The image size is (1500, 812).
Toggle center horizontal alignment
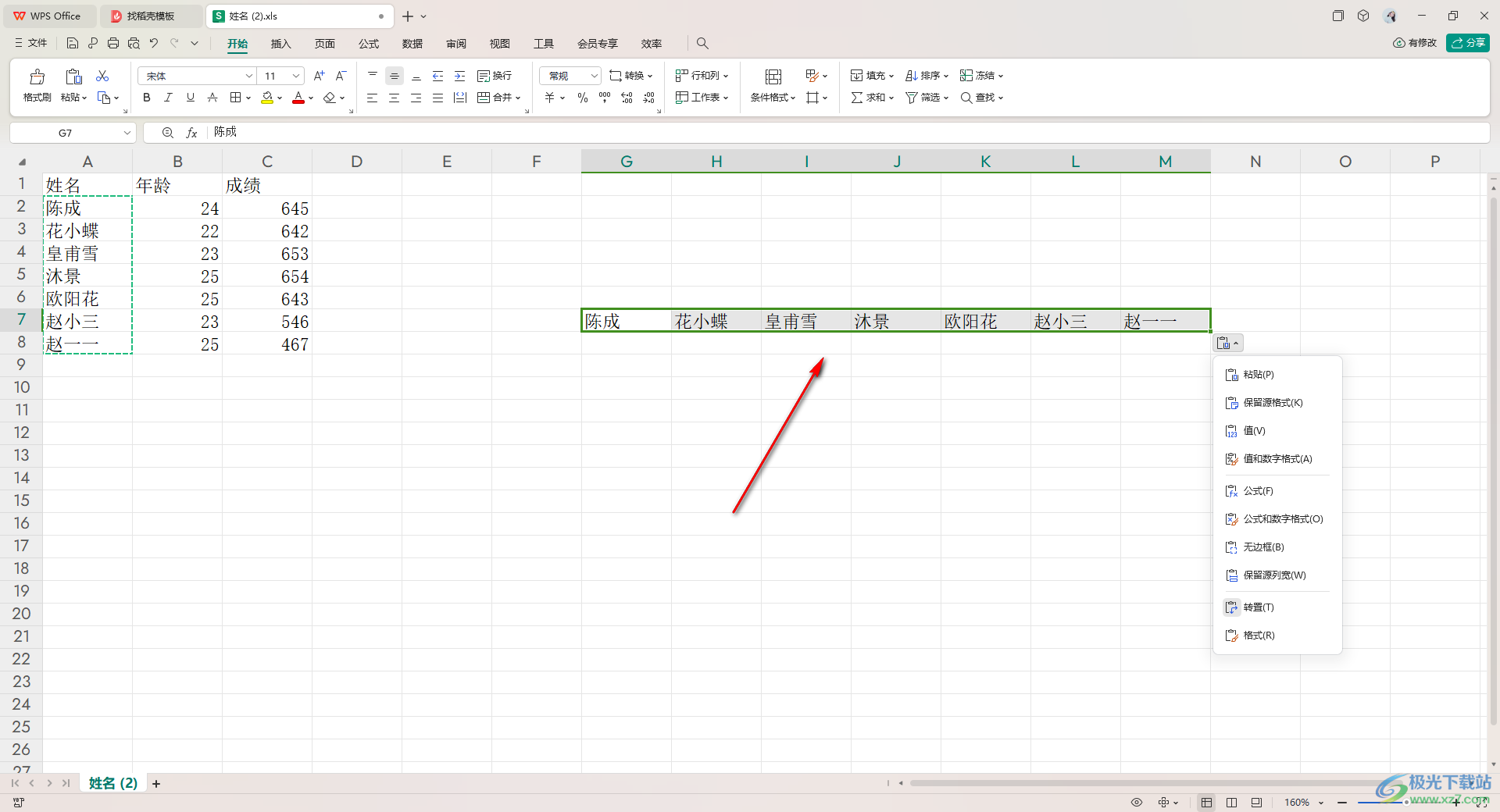394,98
